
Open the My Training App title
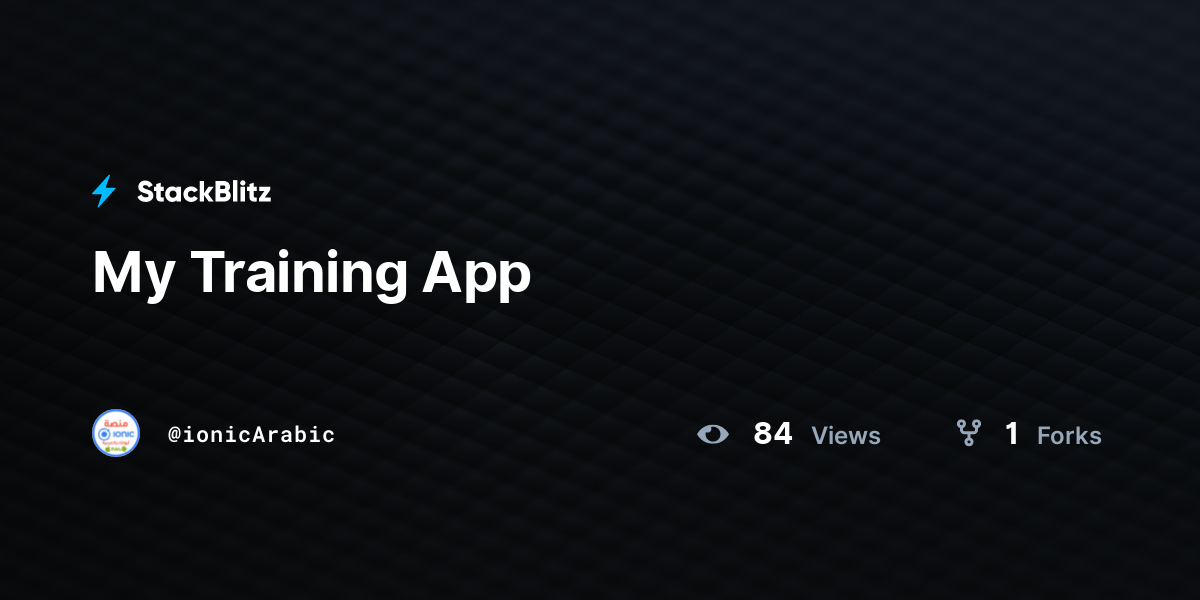tap(312, 273)
